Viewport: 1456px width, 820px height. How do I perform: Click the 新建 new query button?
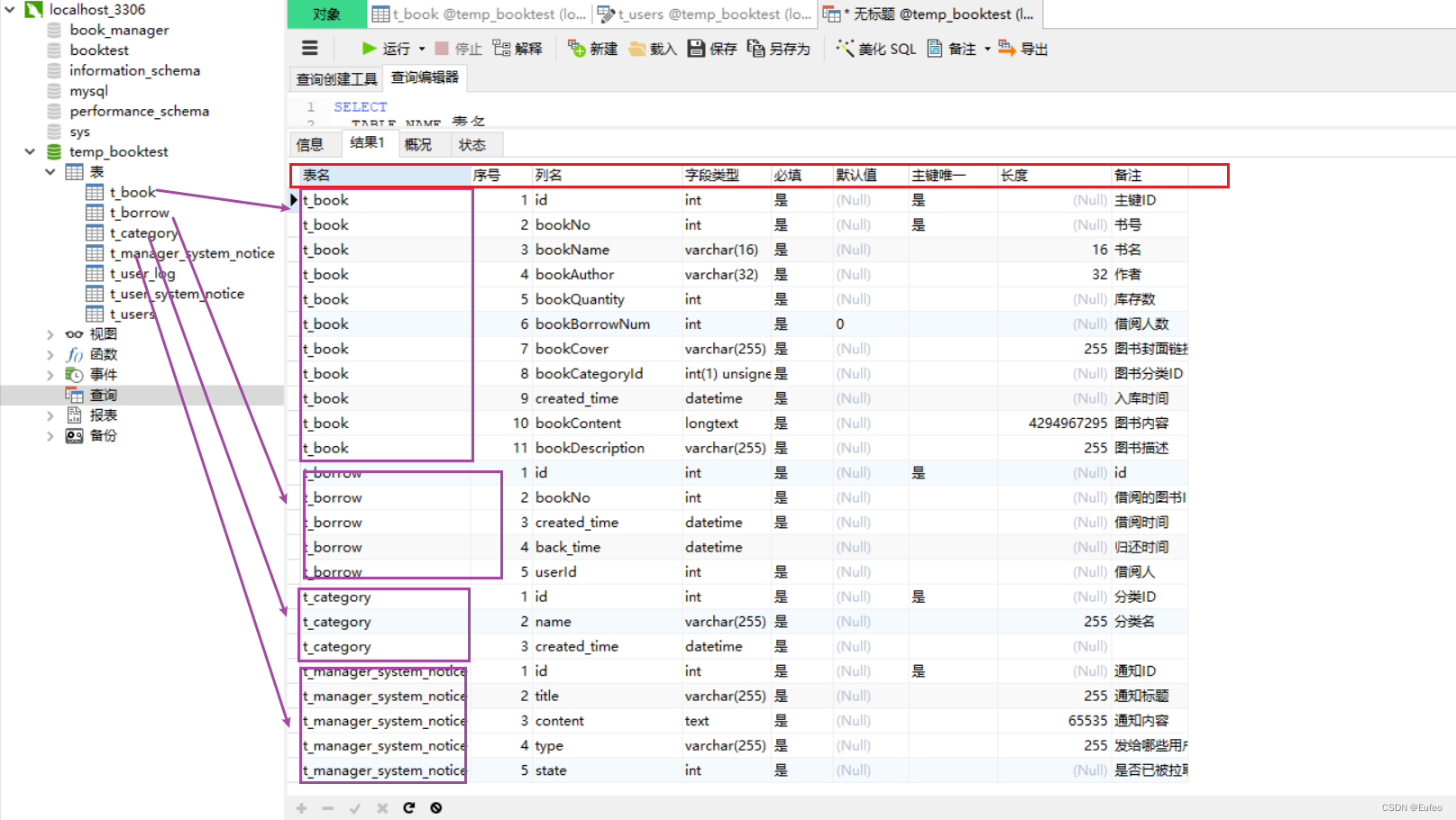point(592,49)
